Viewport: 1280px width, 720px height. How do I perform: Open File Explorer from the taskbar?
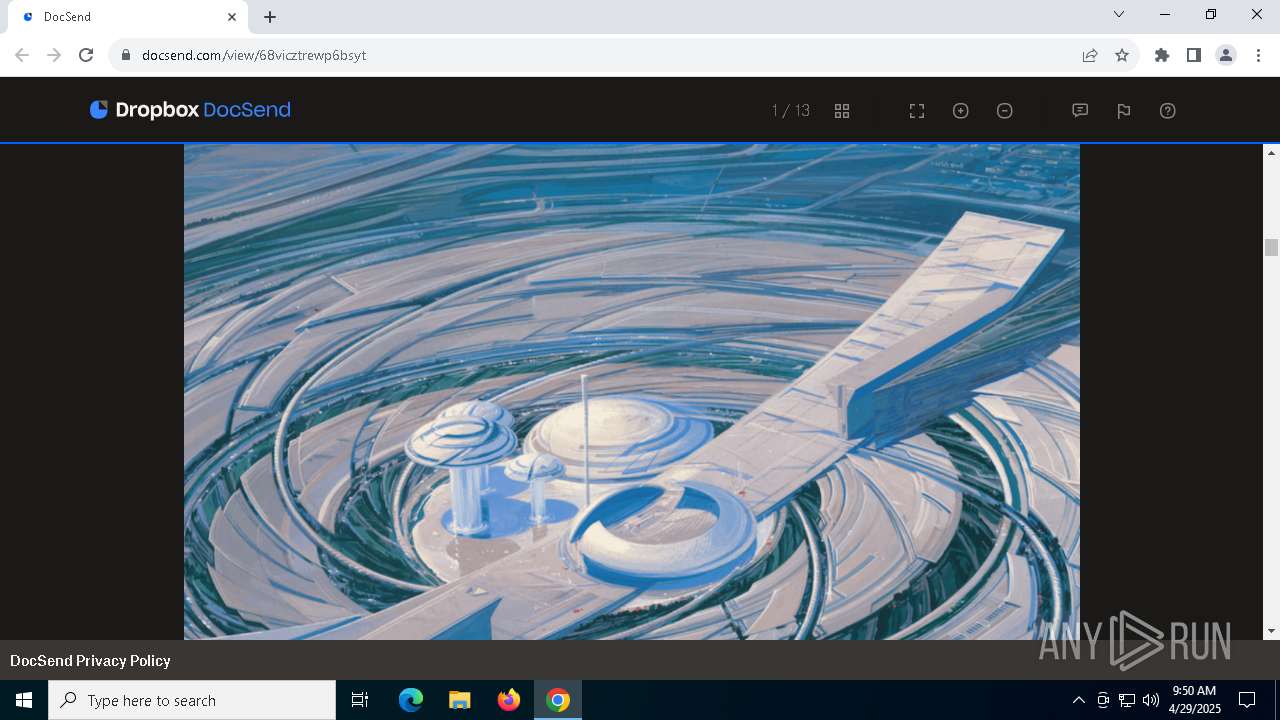[x=460, y=700]
